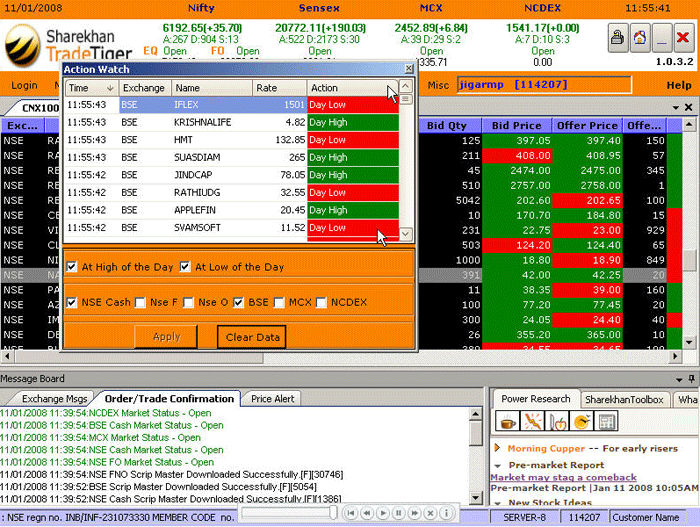Click the lightning spark research icon
This screenshot has width=700, height=527.
click(x=532, y=421)
